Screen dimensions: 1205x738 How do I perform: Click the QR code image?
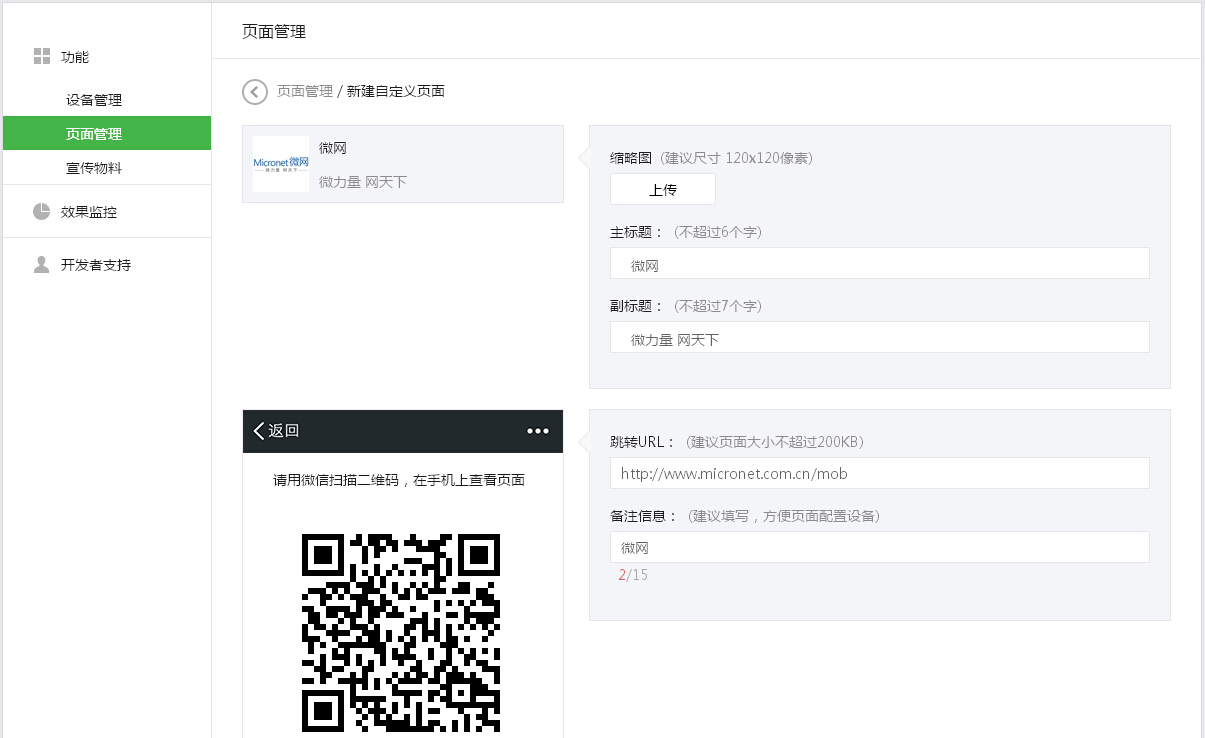click(x=401, y=633)
